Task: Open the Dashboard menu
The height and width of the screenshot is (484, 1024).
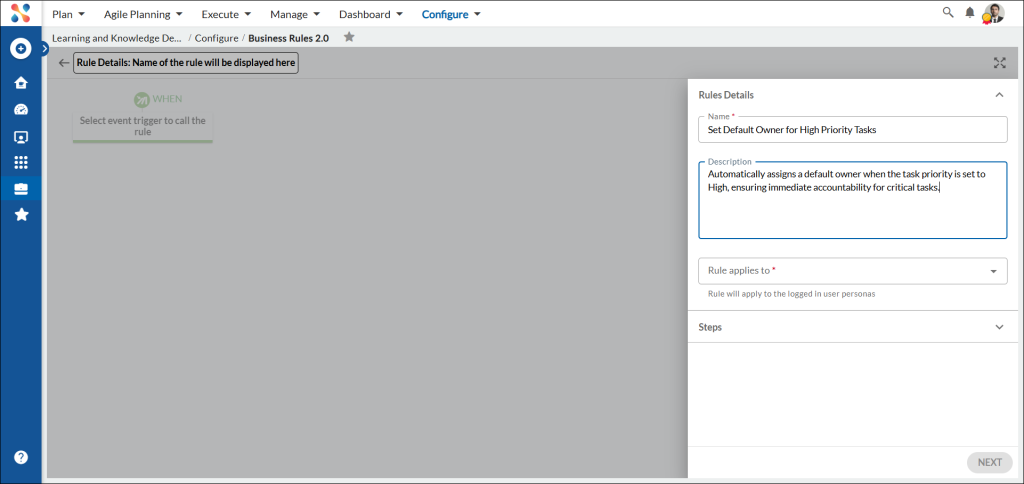Action: tap(371, 14)
